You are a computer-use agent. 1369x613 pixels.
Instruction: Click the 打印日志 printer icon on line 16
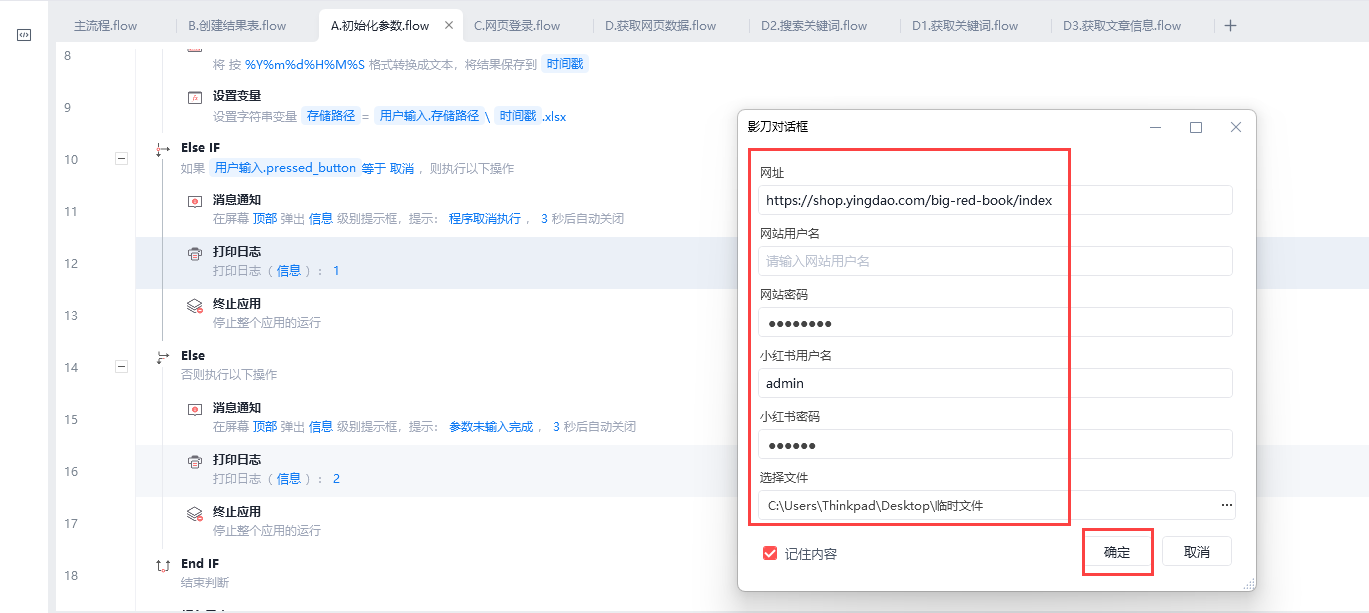pos(195,461)
